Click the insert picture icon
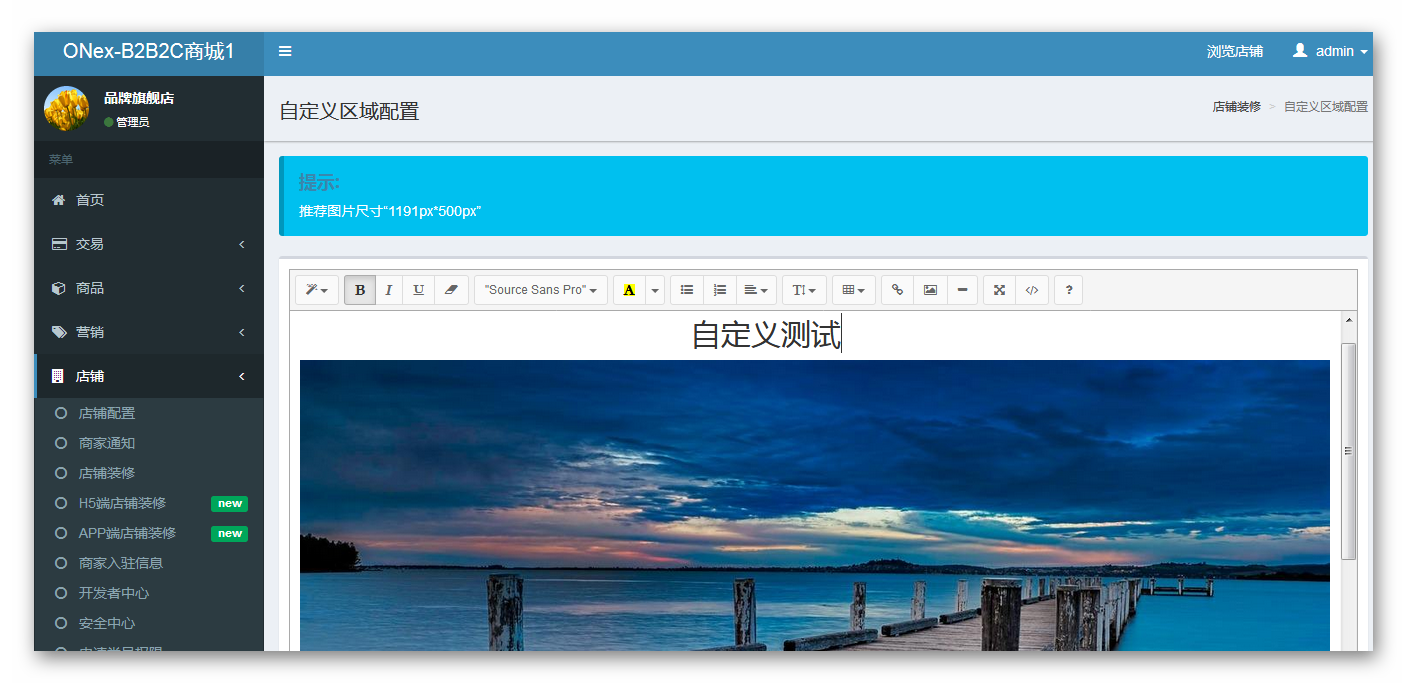The height and width of the screenshot is (683, 1405). (930, 290)
